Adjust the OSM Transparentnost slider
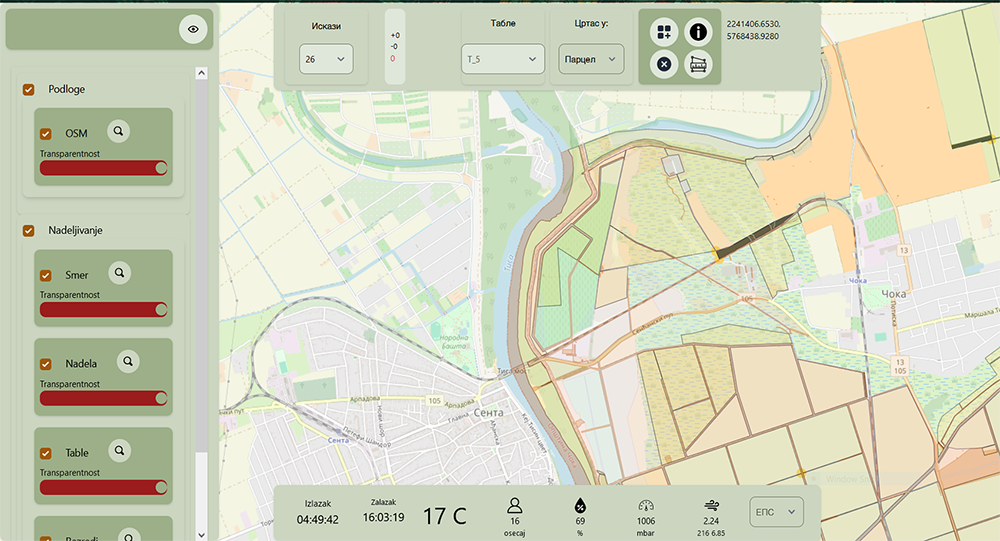 click(103, 168)
